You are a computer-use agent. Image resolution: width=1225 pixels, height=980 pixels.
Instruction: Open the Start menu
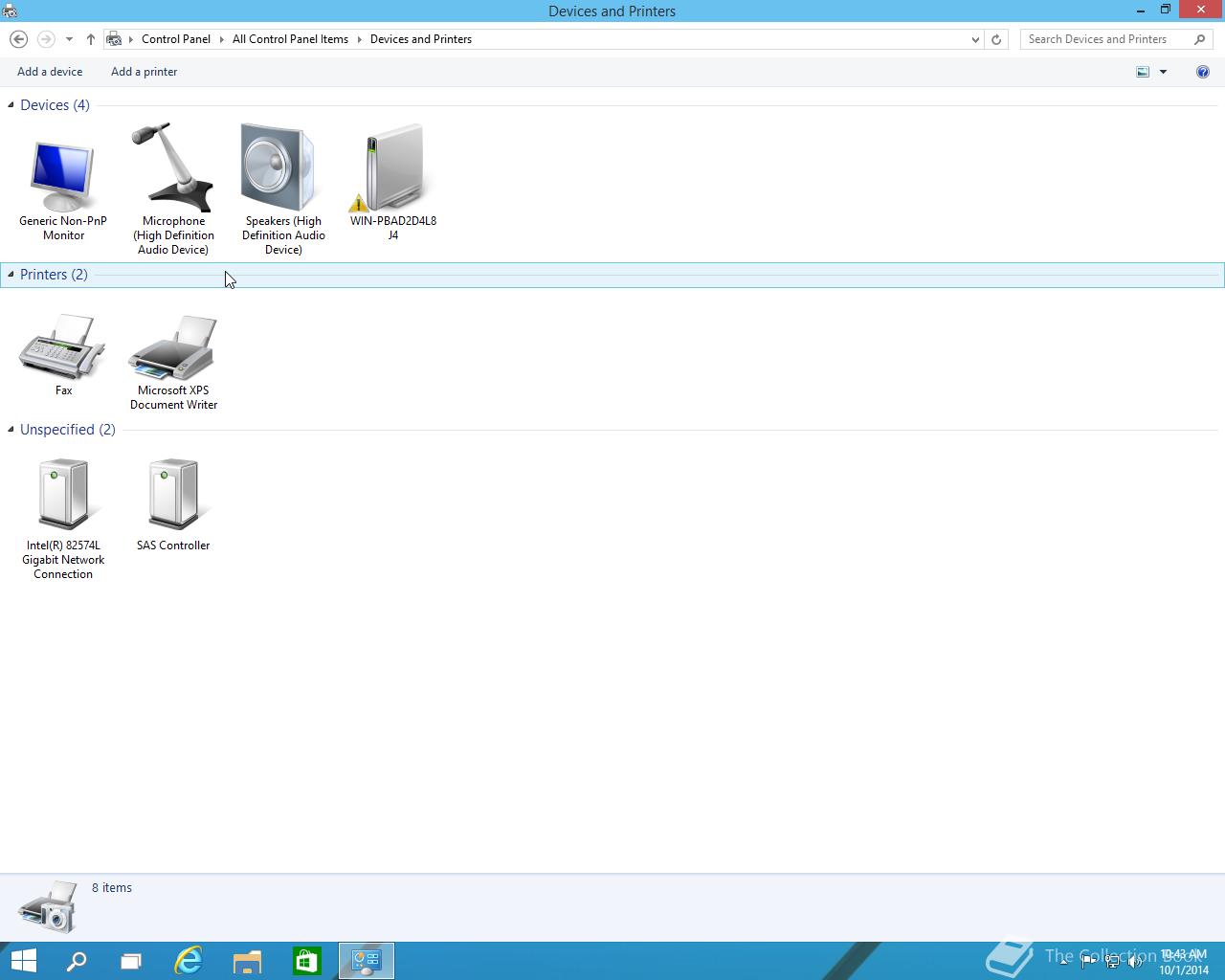coord(23,961)
